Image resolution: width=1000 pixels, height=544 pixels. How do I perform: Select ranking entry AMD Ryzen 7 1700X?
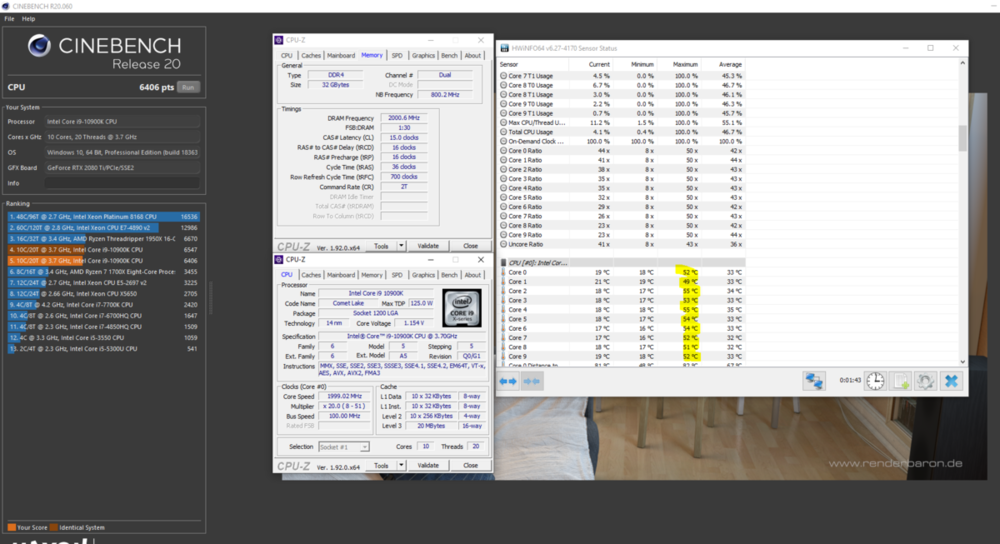103,272
